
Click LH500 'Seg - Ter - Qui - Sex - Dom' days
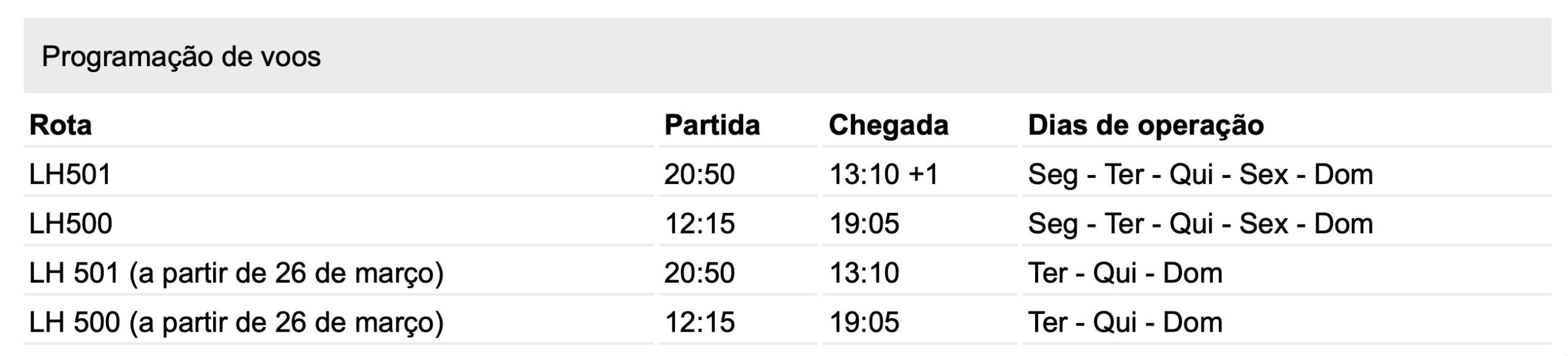(1200, 224)
